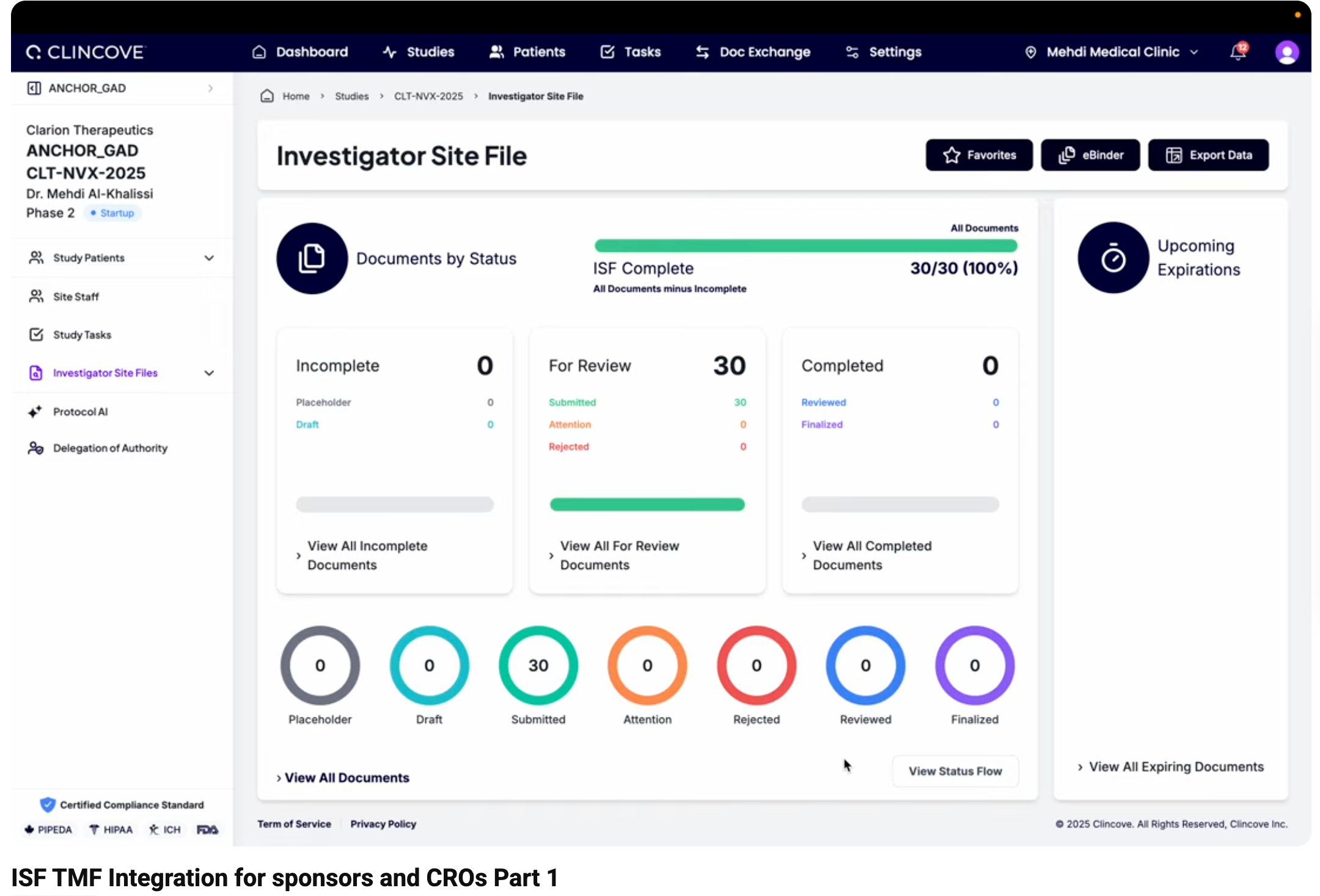Open the Term of Service link
Viewport: 1320px width, 896px height.
pyautogui.click(x=294, y=824)
